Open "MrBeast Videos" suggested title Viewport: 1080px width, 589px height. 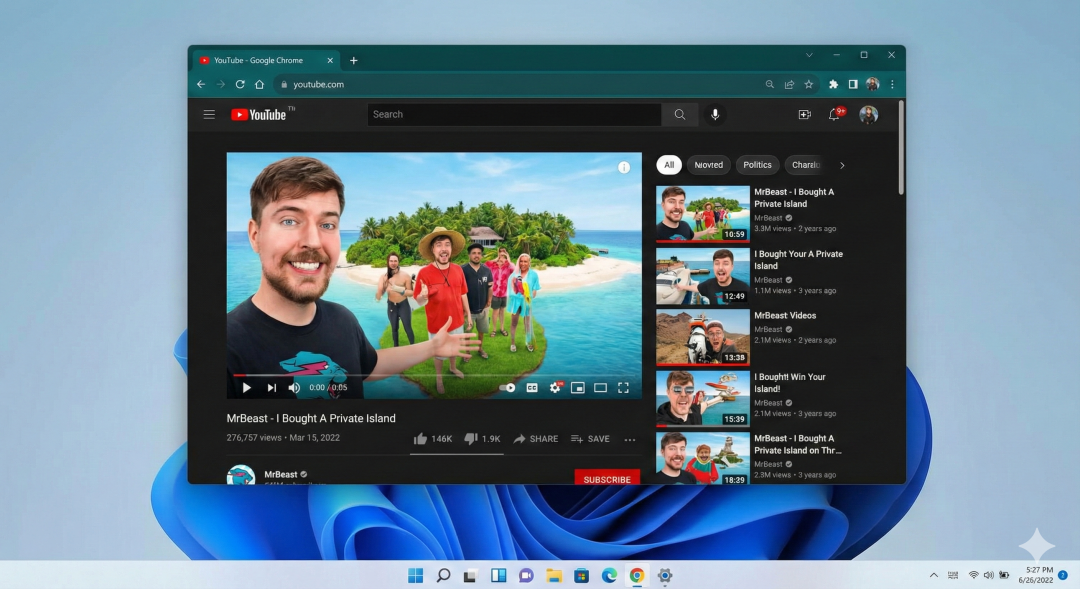click(x=785, y=316)
